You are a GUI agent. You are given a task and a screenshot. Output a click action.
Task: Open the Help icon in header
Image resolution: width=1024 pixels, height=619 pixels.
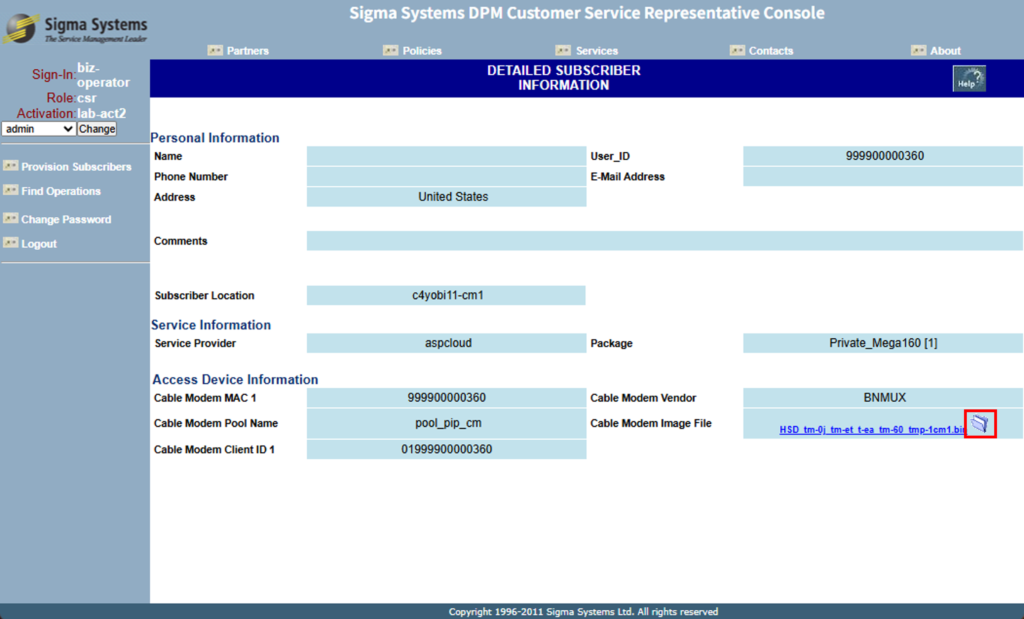click(x=969, y=79)
